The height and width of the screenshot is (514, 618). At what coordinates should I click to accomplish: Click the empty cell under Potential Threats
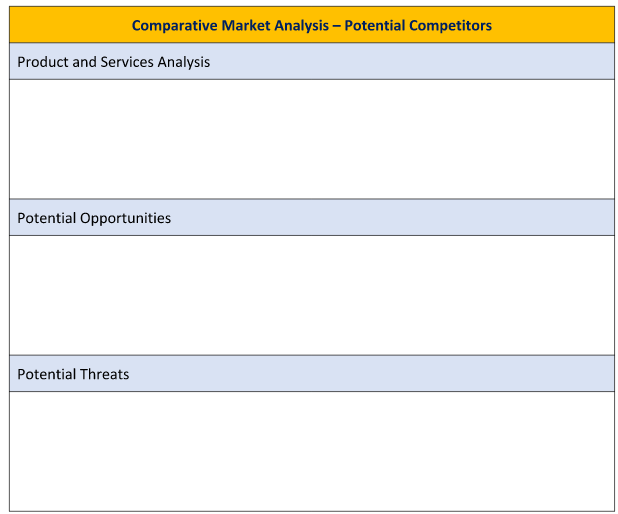pos(311,451)
